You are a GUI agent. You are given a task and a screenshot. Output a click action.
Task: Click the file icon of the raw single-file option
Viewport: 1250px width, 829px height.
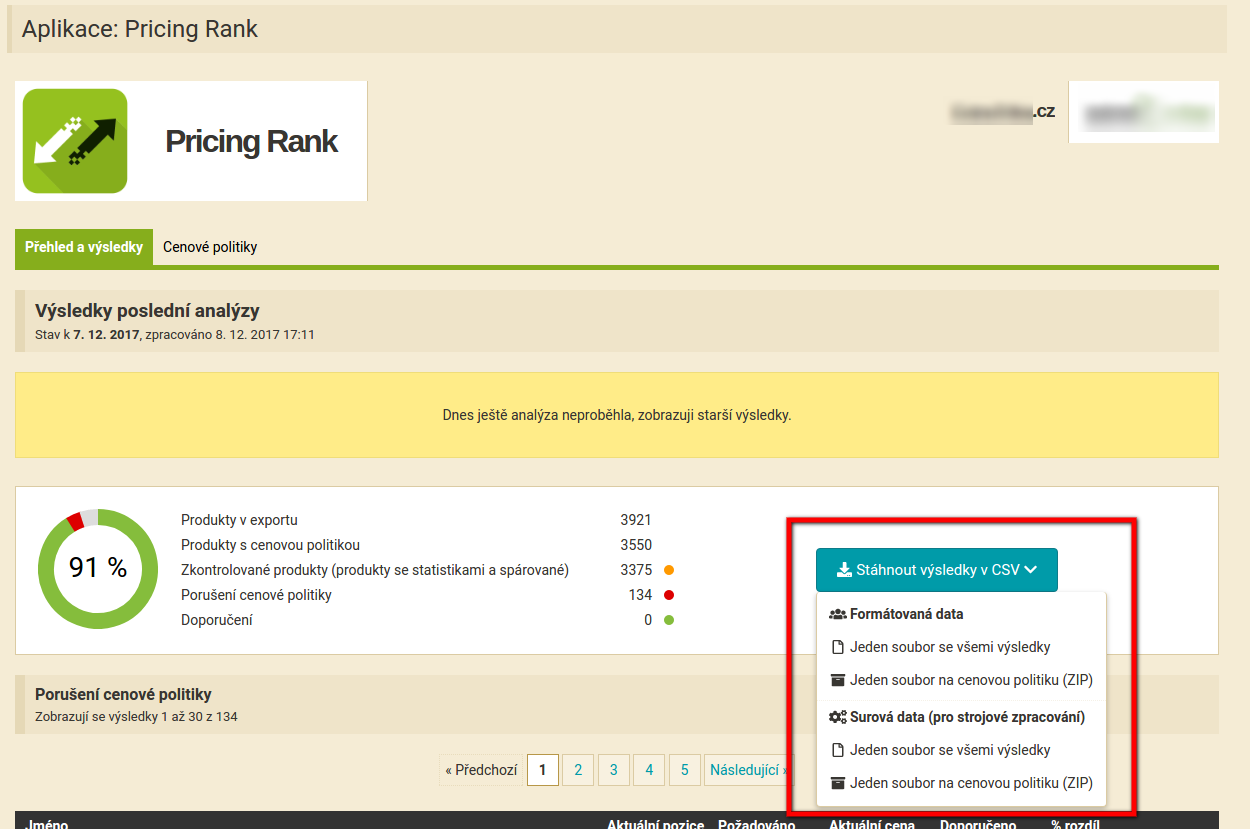click(x=838, y=750)
